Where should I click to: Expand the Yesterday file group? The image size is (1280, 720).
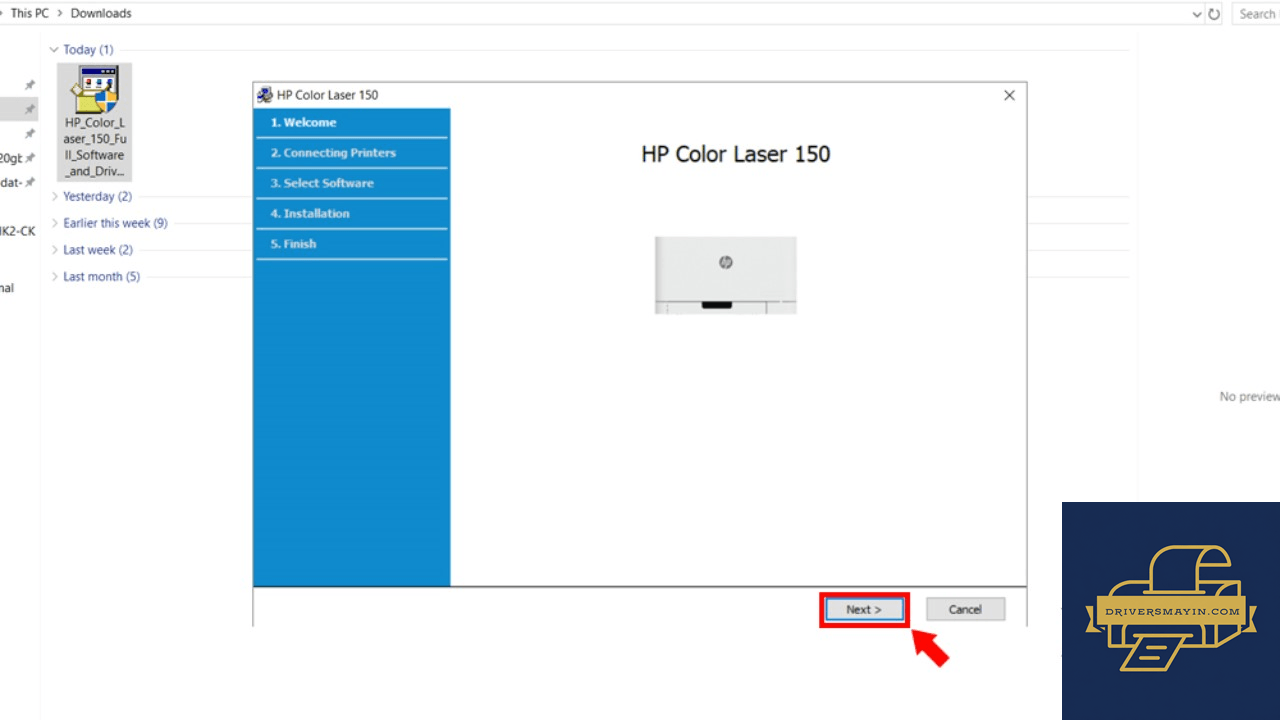[x=54, y=197]
